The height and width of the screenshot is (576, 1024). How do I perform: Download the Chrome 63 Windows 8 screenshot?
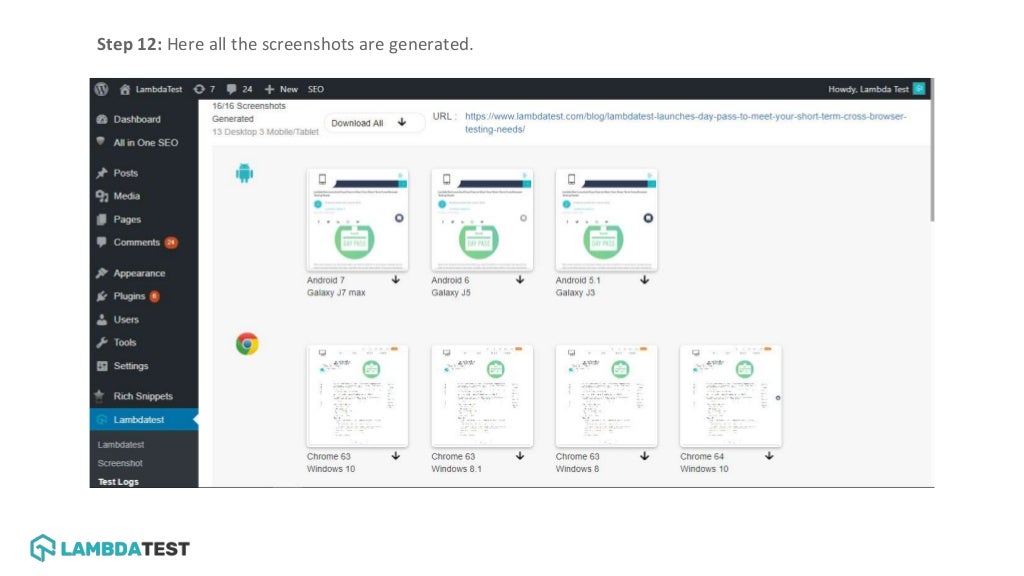[645, 456]
